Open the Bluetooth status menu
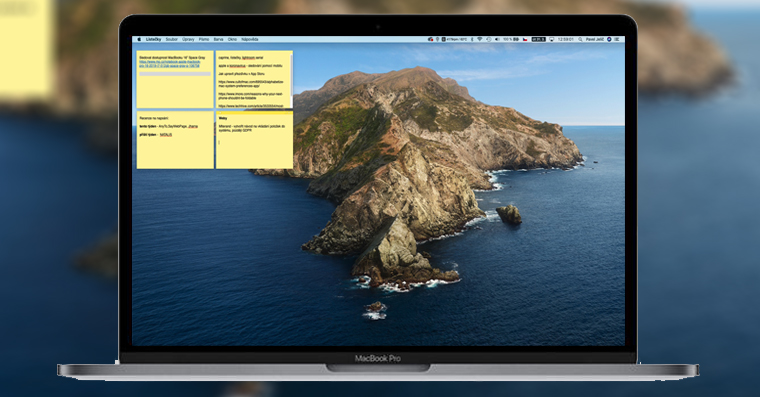This screenshot has height=397, width=760. tap(472, 39)
